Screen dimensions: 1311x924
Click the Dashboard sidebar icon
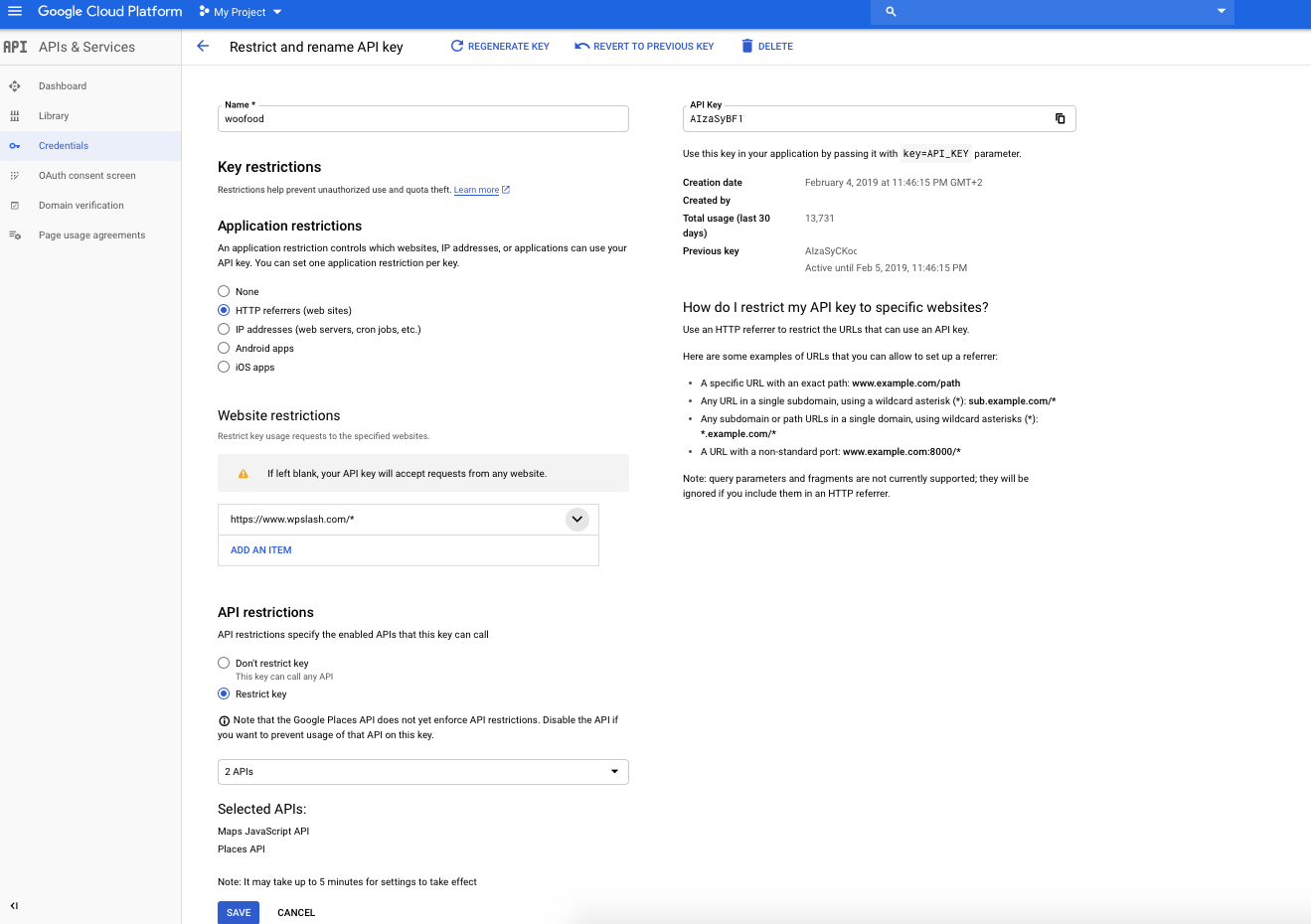(x=15, y=86)
